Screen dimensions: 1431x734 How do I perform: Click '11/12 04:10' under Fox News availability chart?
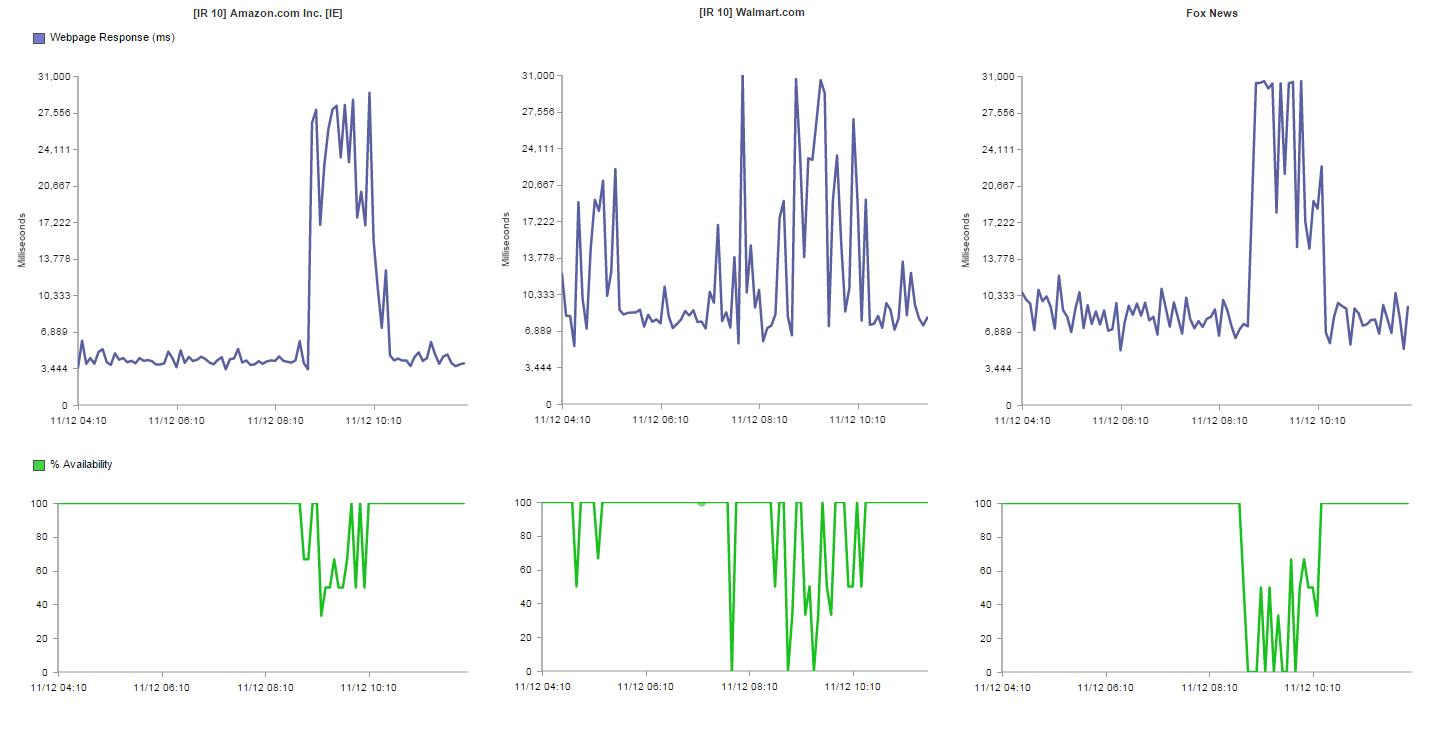tap(1002, 687)
